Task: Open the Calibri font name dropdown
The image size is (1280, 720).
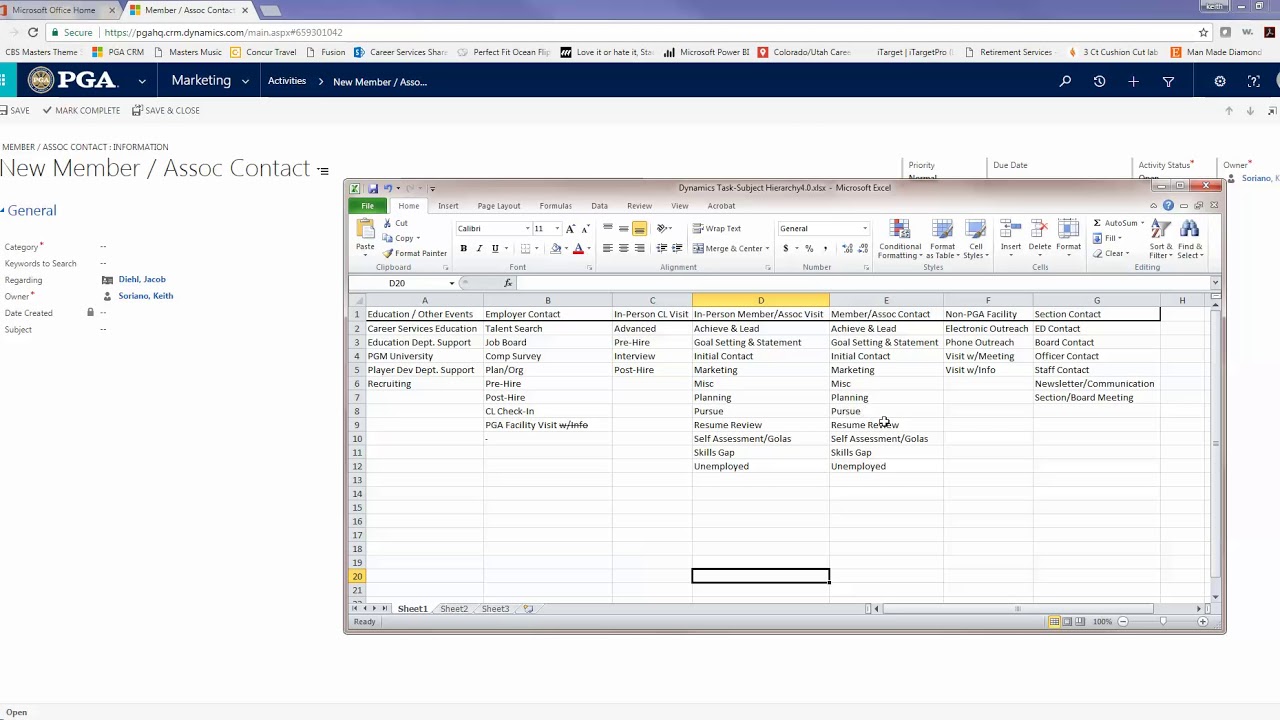Action: pos(527,228)
